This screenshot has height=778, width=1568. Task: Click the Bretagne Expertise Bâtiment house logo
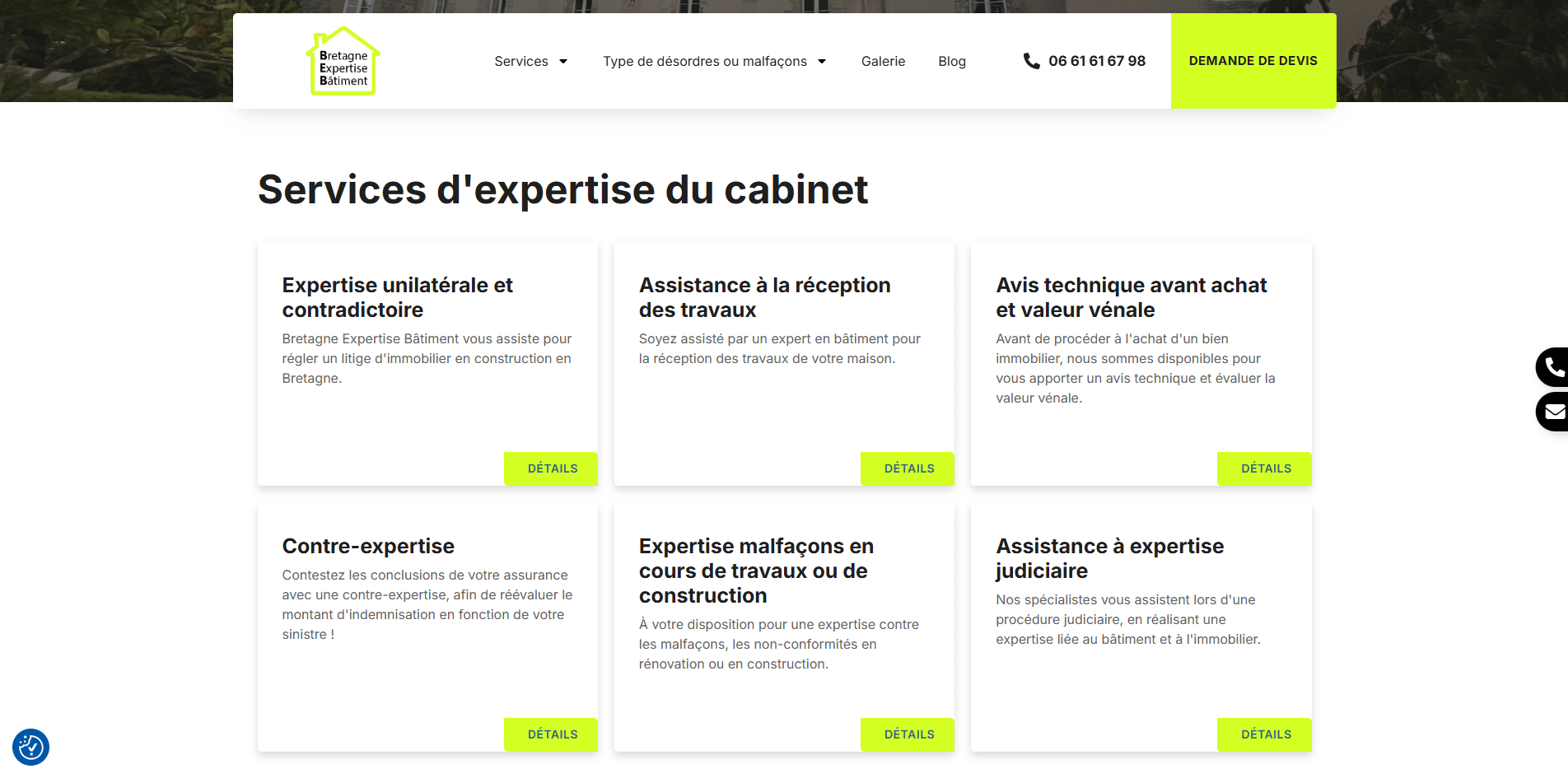click(343, 60)
